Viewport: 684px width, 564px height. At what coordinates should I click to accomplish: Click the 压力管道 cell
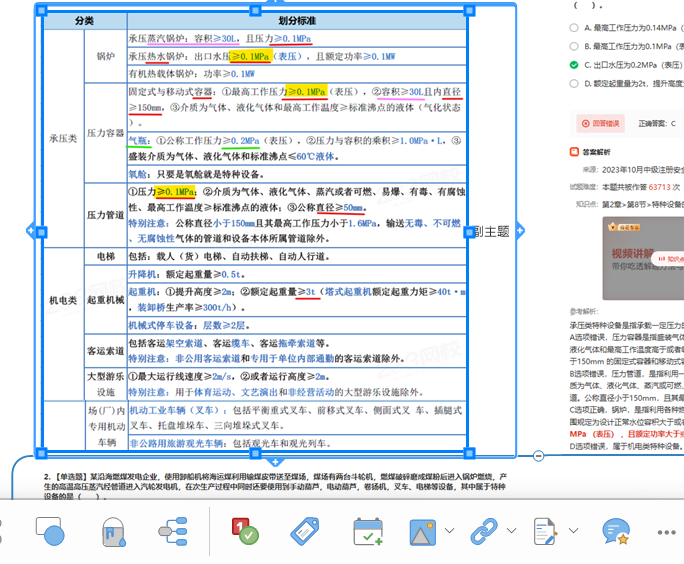coord(106,215)
